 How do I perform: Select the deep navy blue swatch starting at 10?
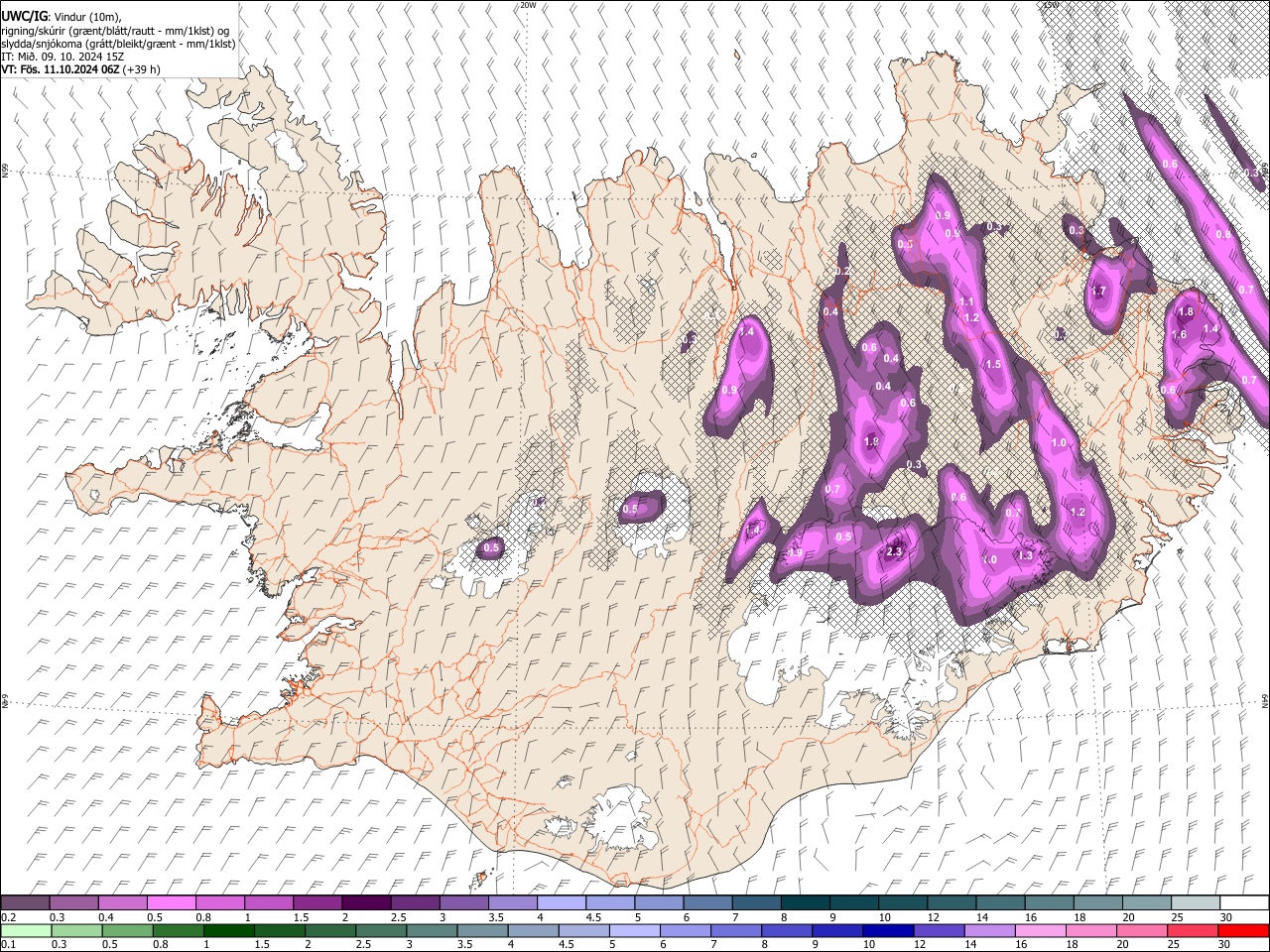pyautogui.click(x=889, y=930)
